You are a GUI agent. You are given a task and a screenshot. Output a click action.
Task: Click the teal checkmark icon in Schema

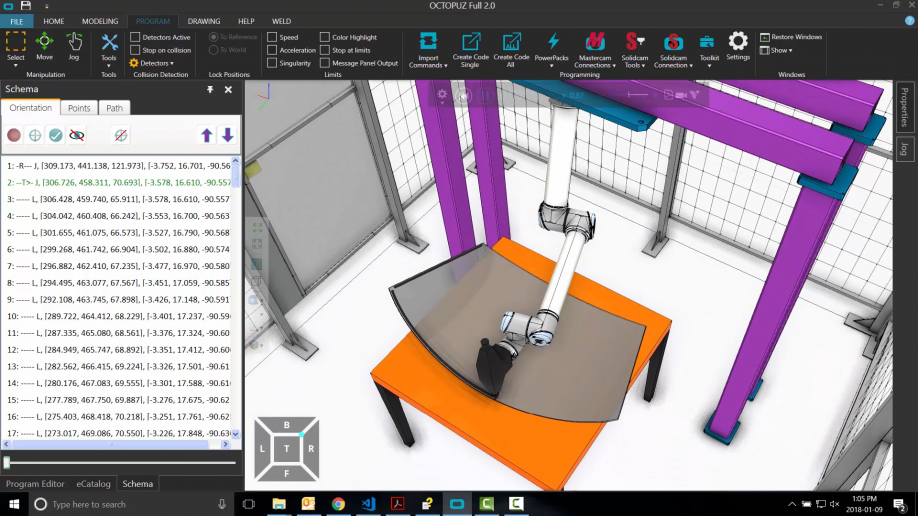click(x=56, y=135)
